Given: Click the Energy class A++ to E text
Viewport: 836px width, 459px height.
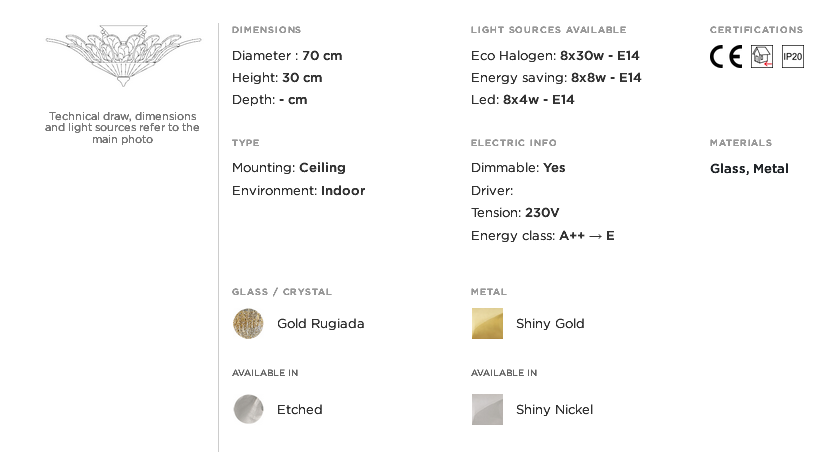Looking at the screenshot, I should point(543,236).
